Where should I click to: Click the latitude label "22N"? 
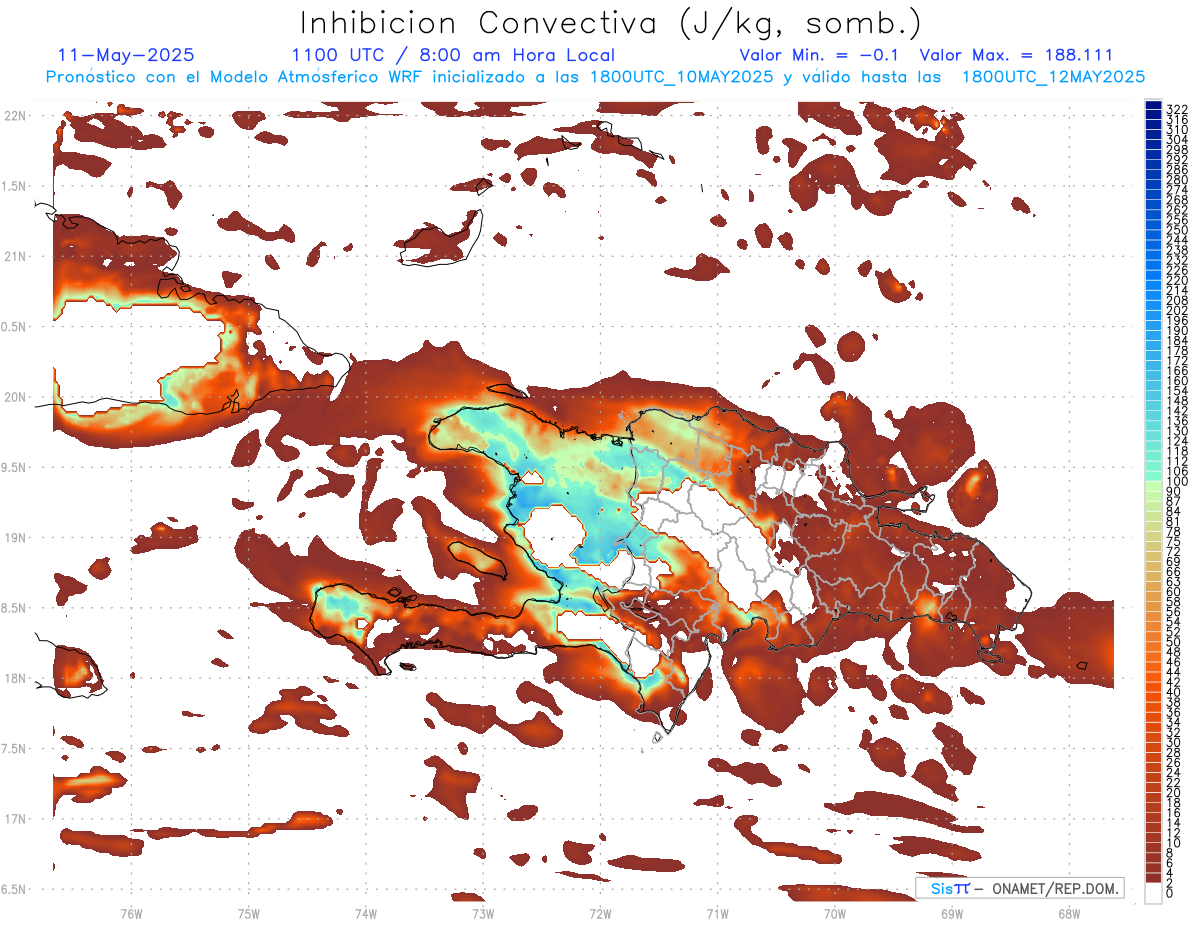(14, 115)
